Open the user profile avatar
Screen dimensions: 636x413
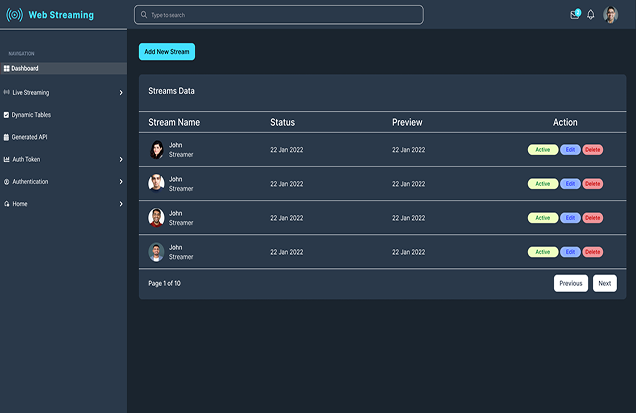(610, 15)
